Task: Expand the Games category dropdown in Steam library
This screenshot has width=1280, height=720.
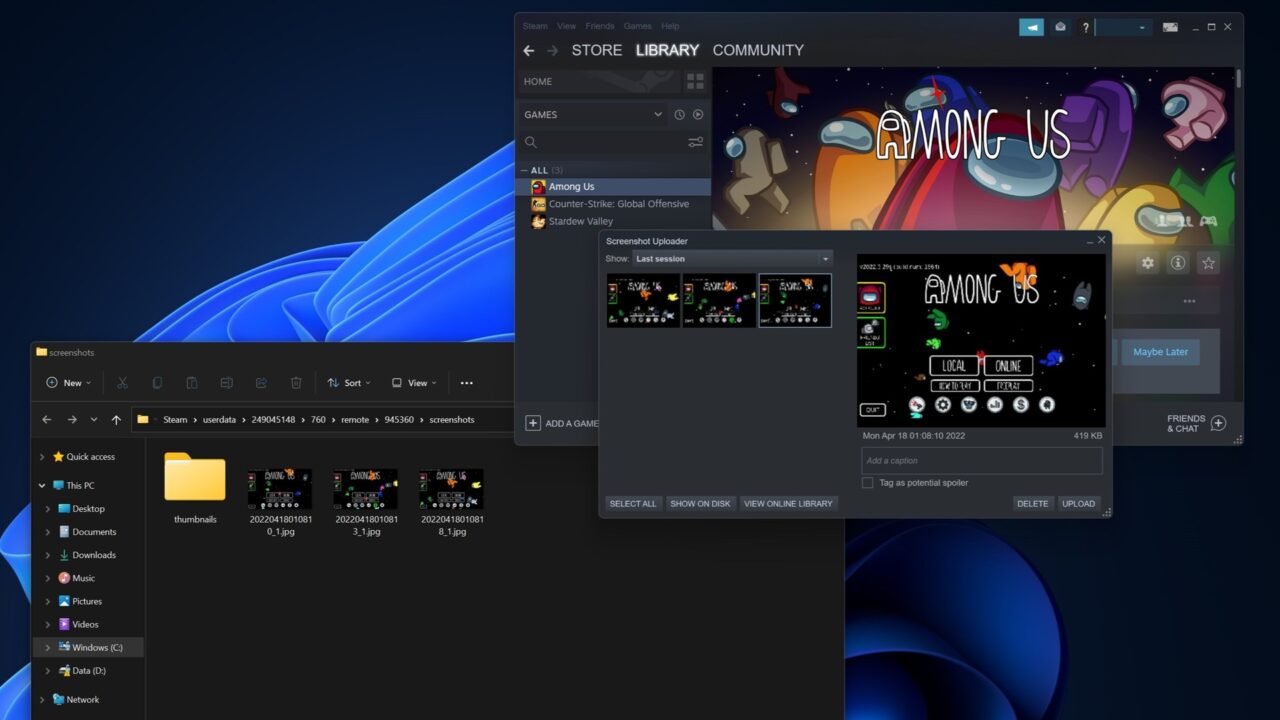Action: coord(658,115)
